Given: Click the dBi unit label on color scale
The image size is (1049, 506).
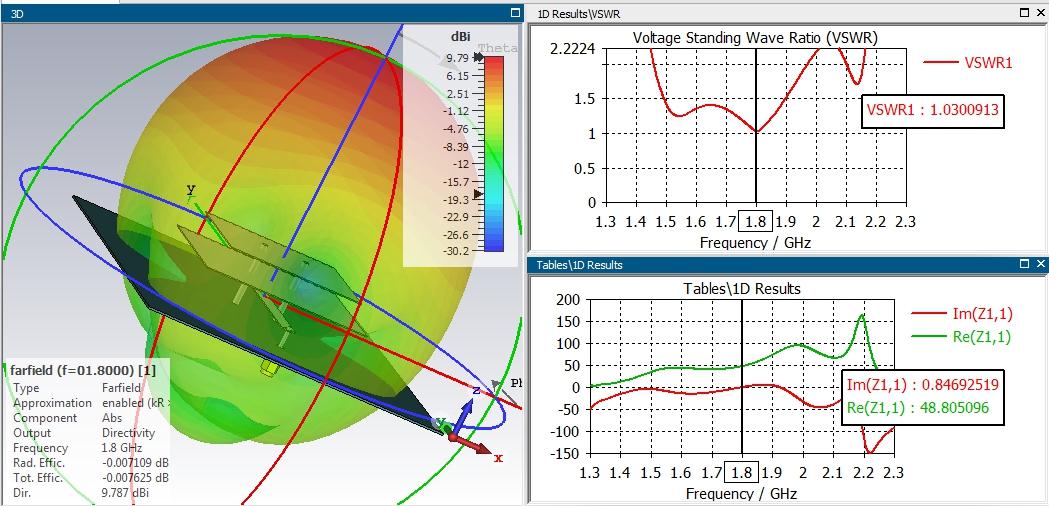Looking at the screenshot, I should 462,37.
